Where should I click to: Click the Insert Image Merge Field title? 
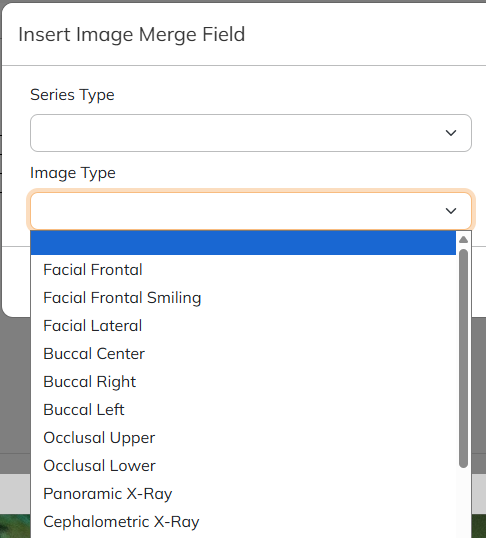click(132, 34)
